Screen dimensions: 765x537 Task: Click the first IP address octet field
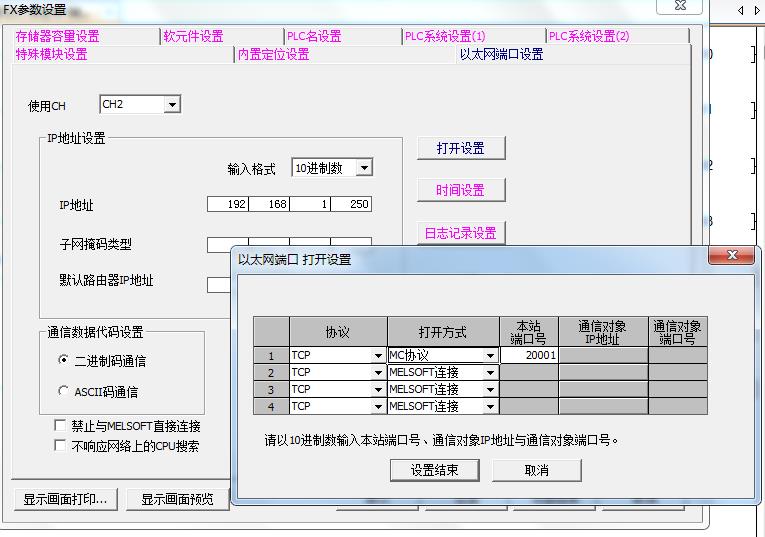pyautogui.click(x=228, y=205)
